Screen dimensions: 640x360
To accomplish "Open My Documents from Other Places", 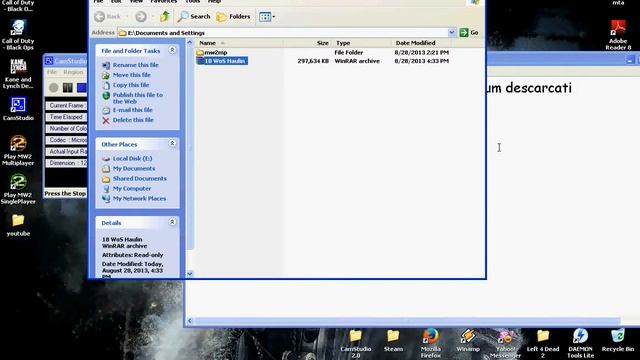I will pos(133,169).
